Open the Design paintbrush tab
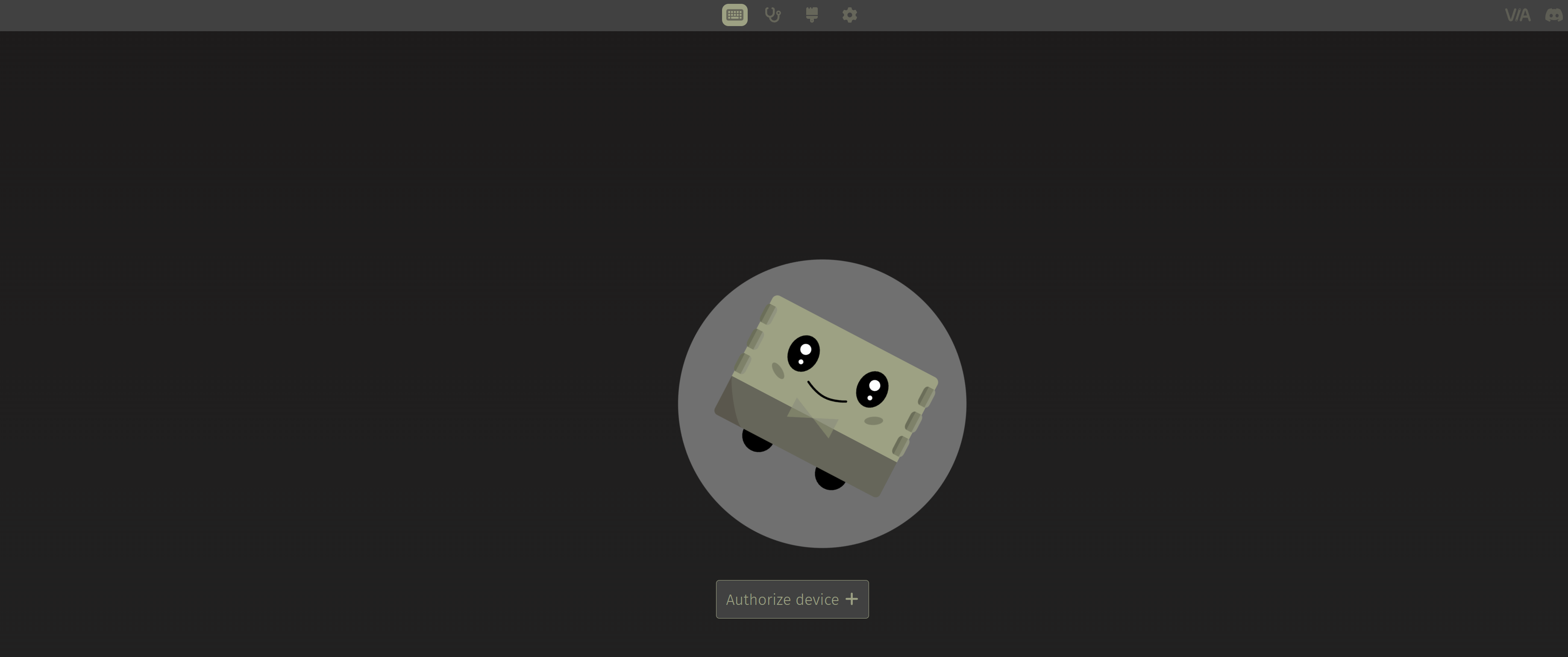Viewport: 1568px width, 657px height. coord(811,15)
